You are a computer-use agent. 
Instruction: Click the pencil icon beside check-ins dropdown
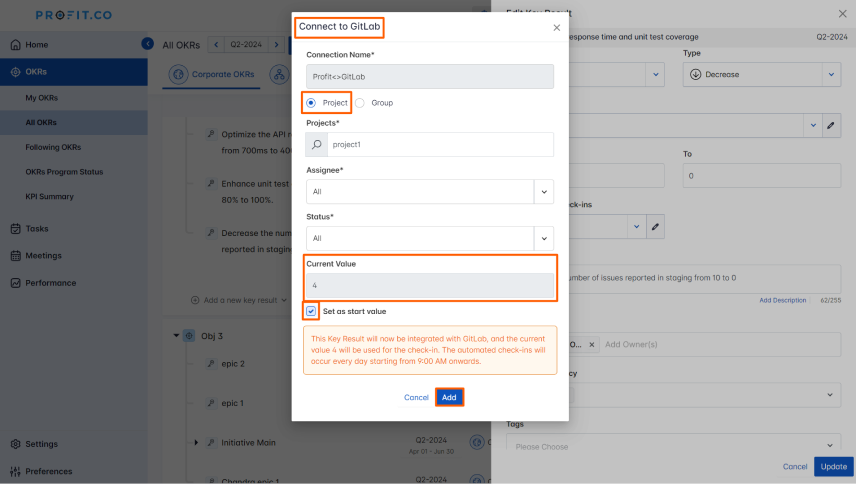(655, 226)
